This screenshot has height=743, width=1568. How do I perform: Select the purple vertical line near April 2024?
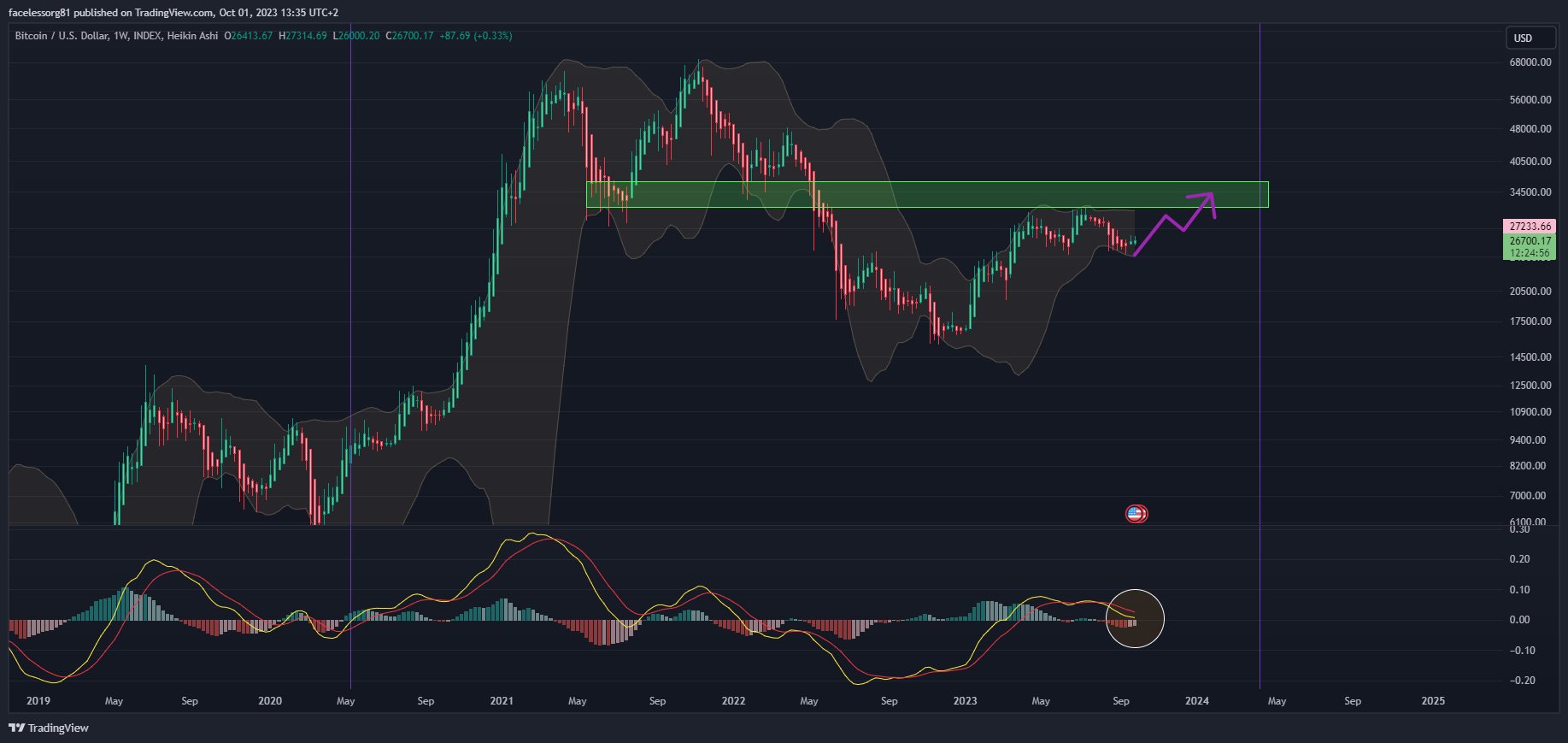point(1260,342)
